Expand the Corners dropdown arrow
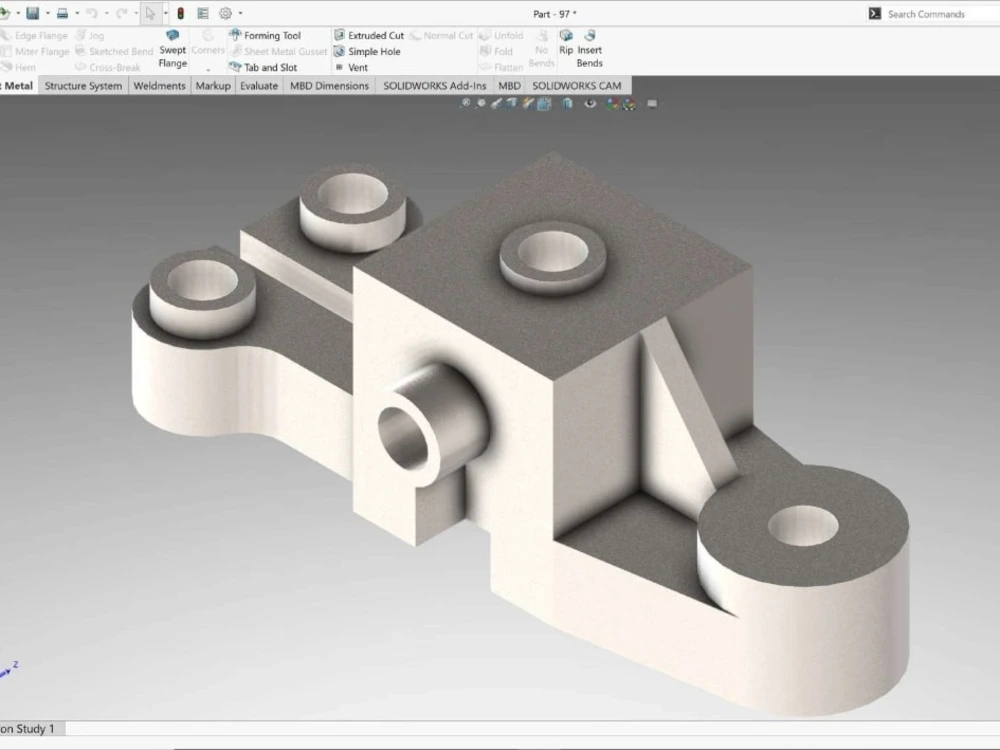 tap(208, 69)
